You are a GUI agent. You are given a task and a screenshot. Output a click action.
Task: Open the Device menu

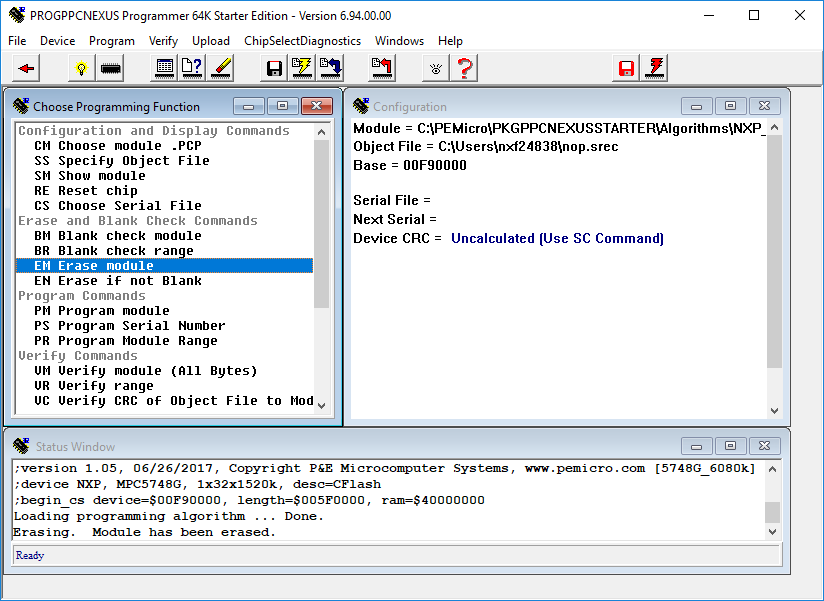tap(57, 41)
